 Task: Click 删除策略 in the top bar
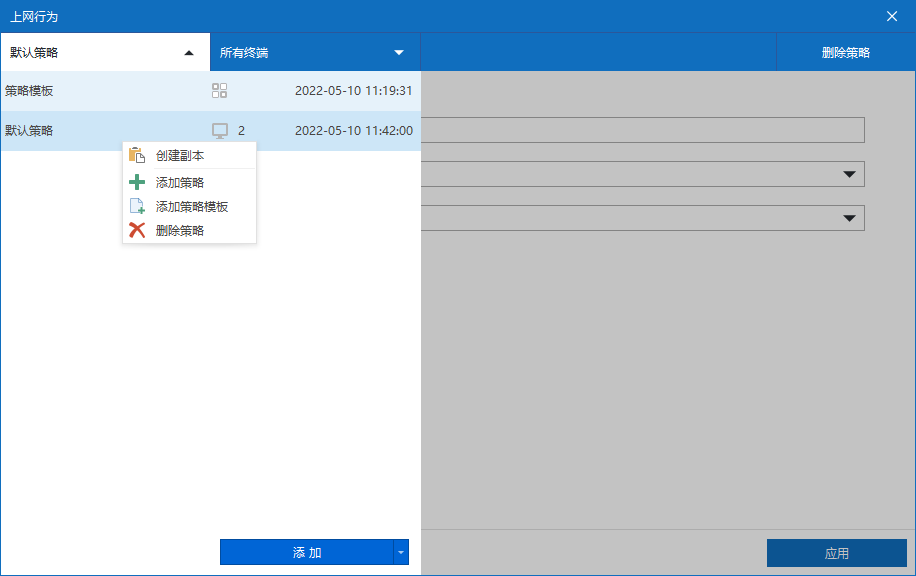pyautogui.click(x=845, y=53)
